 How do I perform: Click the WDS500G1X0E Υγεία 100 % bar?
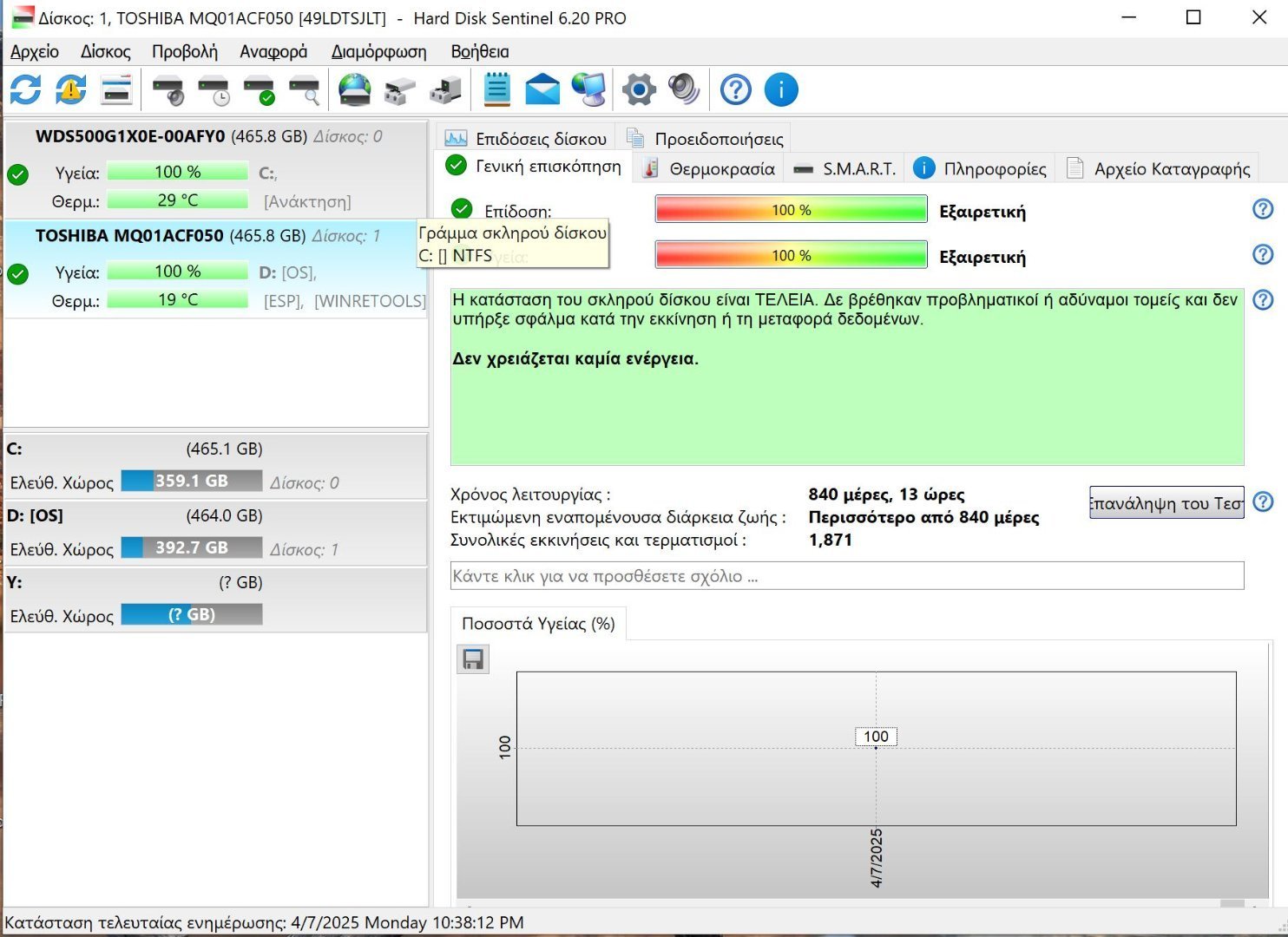click(x=177, y=172)
